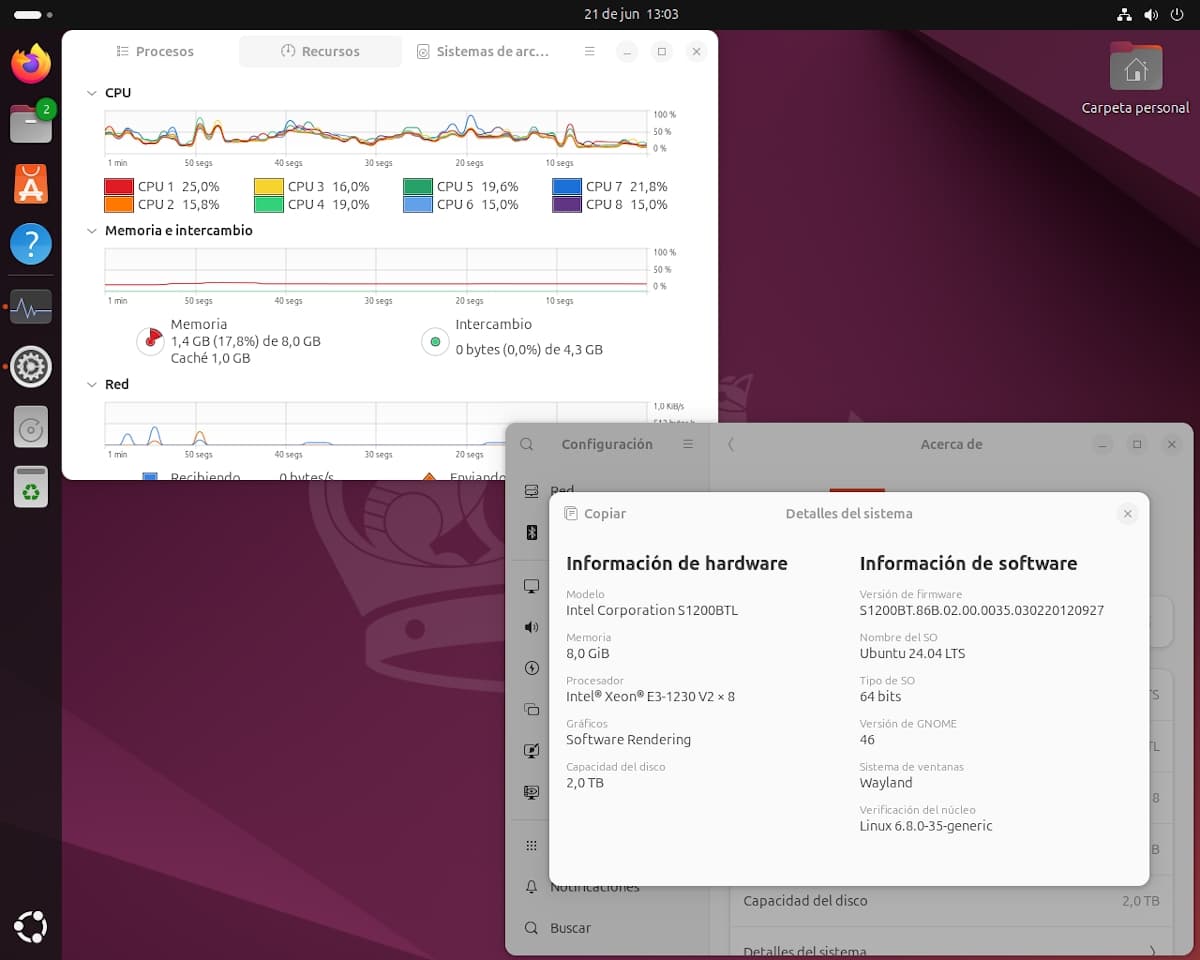Open the Carpeta personal desktop folder

[1135, 78]
